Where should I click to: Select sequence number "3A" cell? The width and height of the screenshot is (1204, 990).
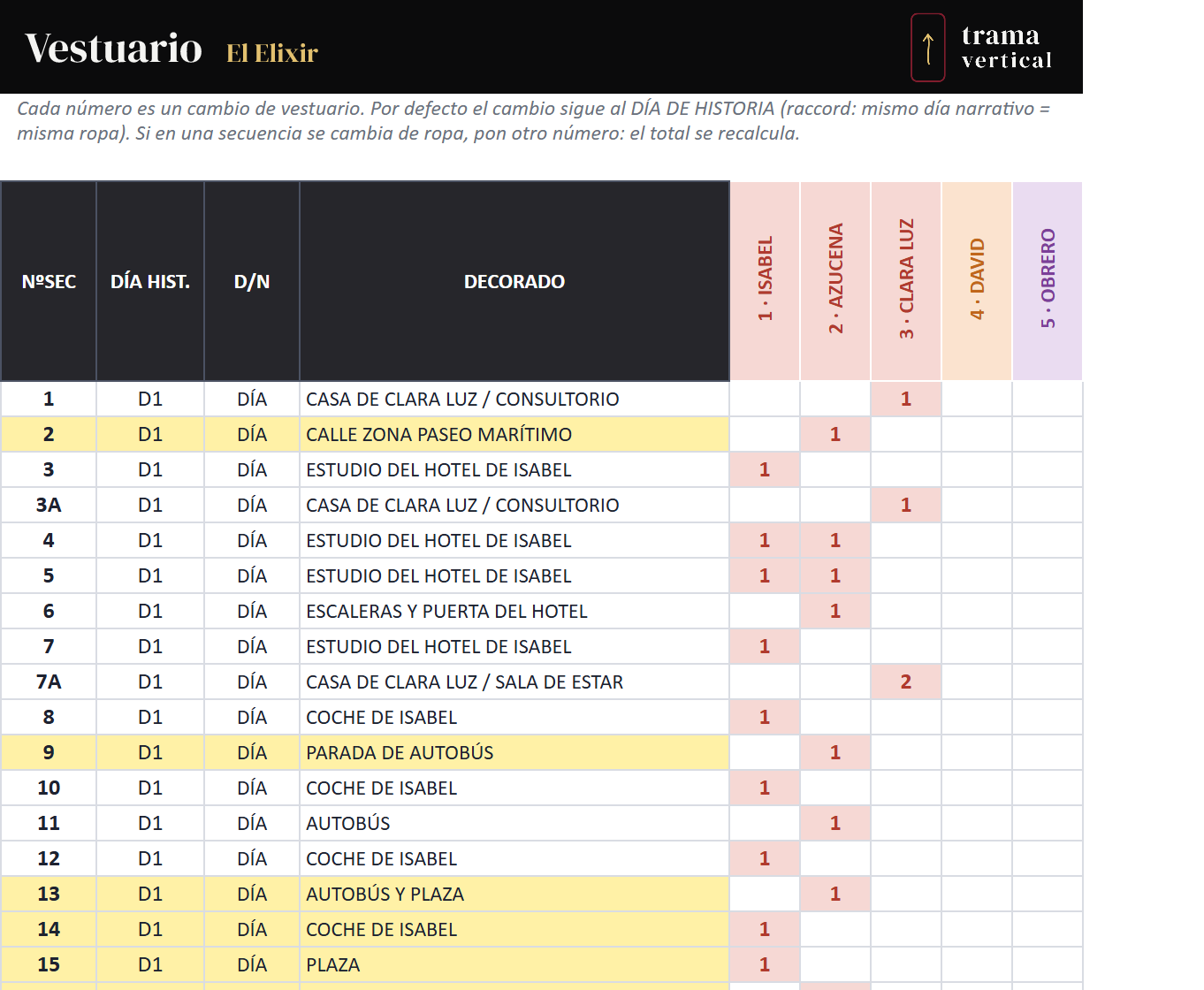click(x=49, y=505)
